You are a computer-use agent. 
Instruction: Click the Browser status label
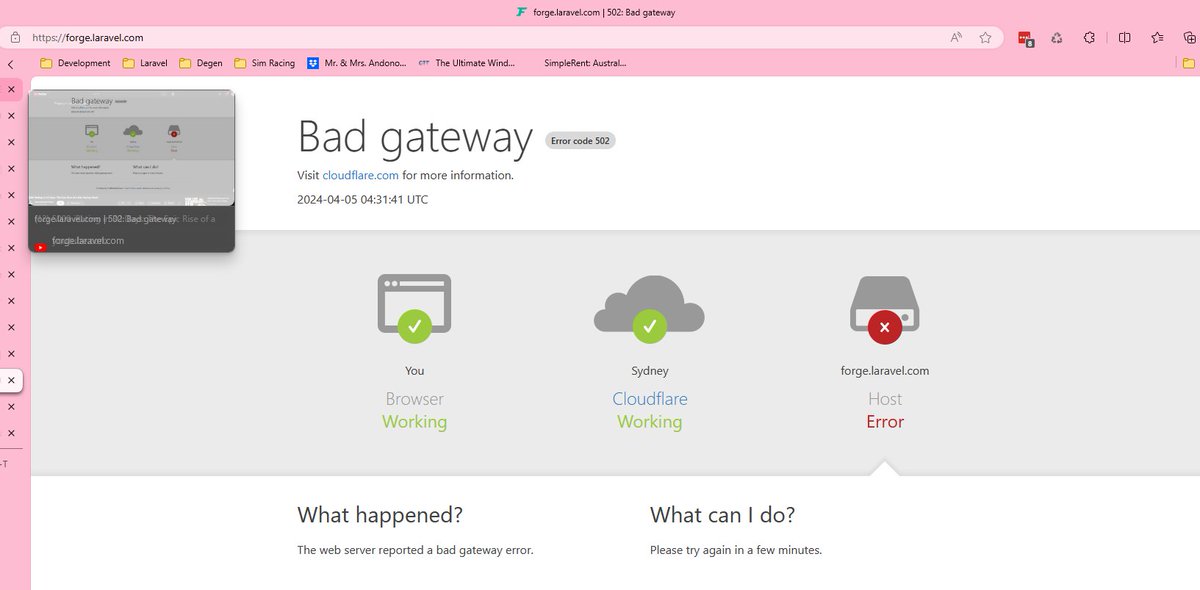point(414,399)
